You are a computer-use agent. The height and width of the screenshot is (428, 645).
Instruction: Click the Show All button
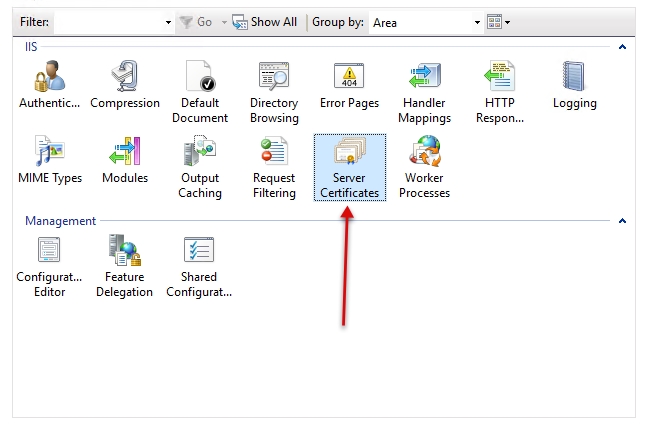point(265,22)
